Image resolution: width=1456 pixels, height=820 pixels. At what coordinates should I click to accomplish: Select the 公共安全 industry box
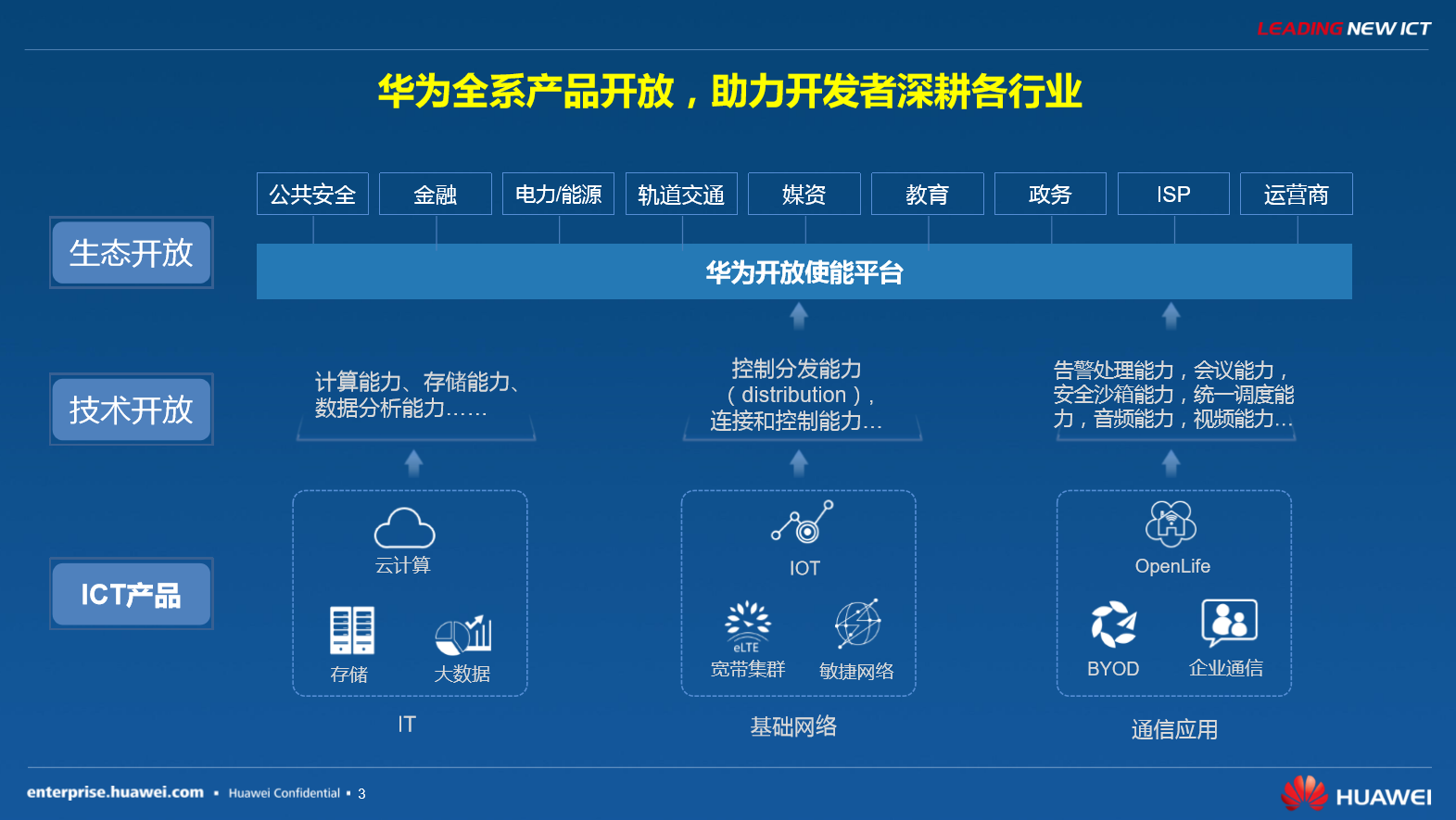coord(312,194)
